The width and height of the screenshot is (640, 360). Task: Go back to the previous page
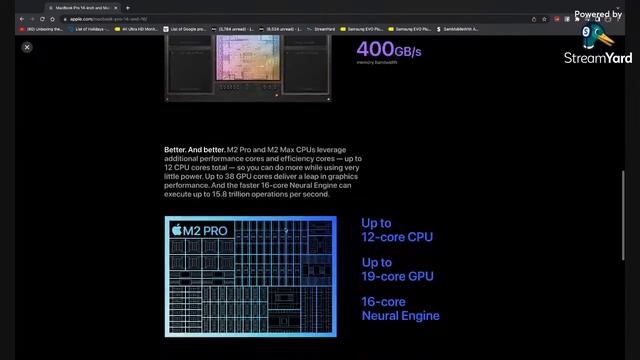pos(22,19)
